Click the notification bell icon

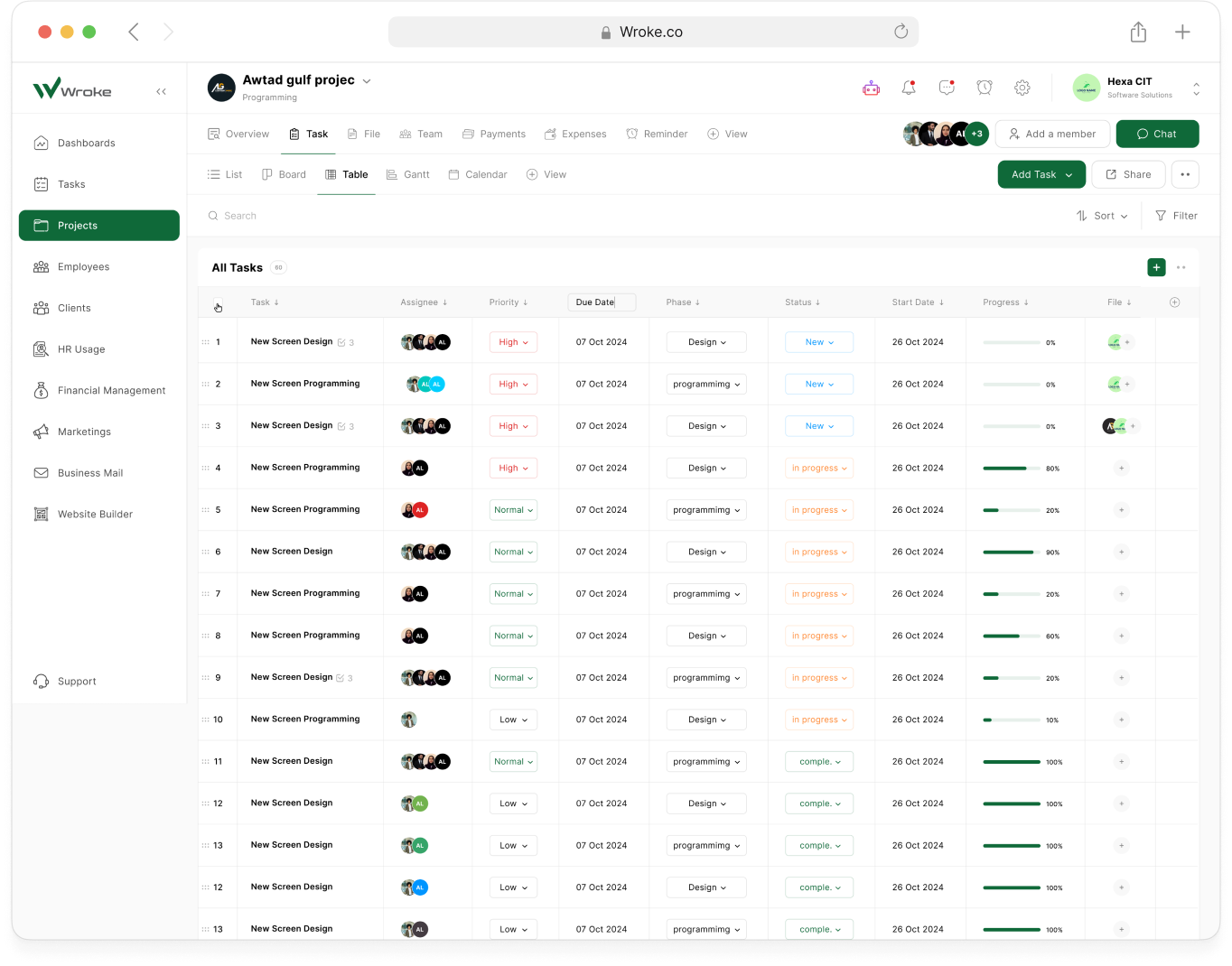pos(909,88)
